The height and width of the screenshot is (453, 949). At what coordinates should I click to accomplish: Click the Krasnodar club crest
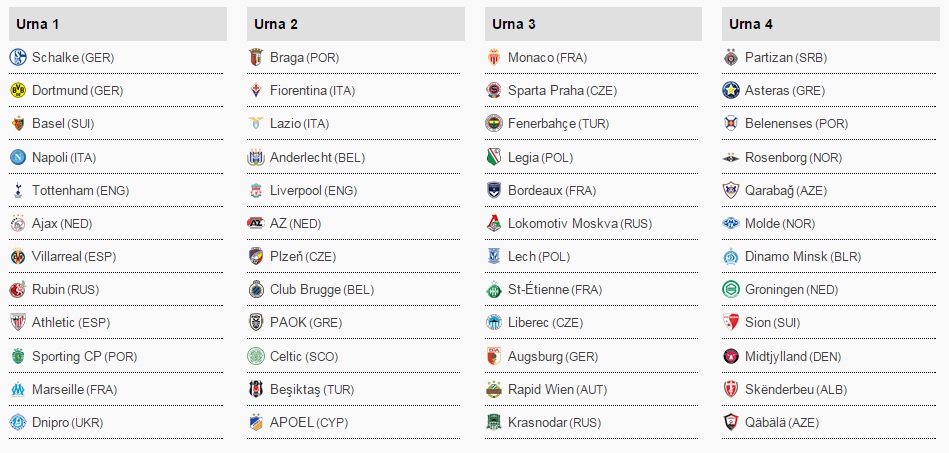point(493,422)
